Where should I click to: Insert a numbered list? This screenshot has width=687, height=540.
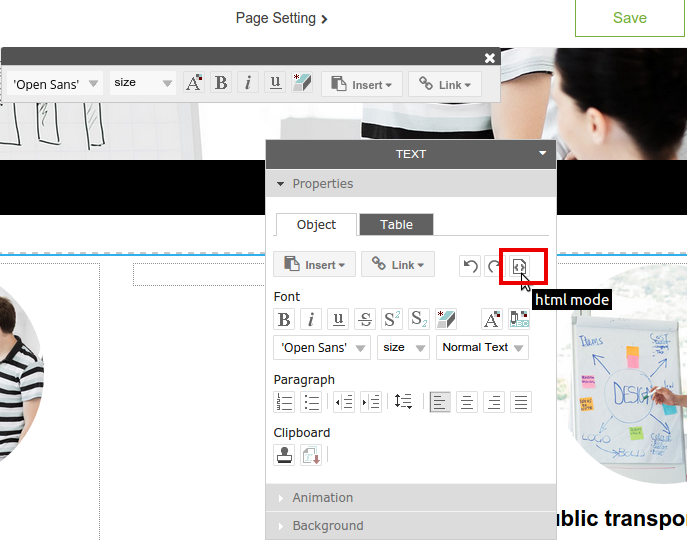(x=284, y=402)
